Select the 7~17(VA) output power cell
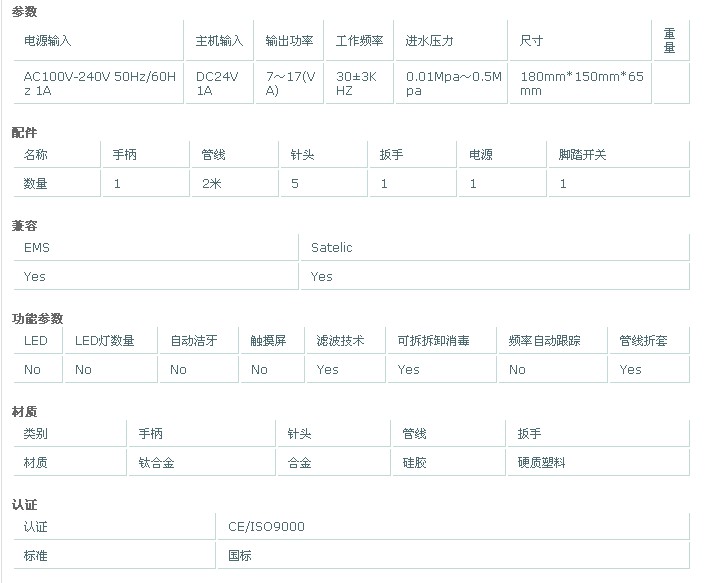The height and width of the screenshot is (583, 719). (290, 83)
